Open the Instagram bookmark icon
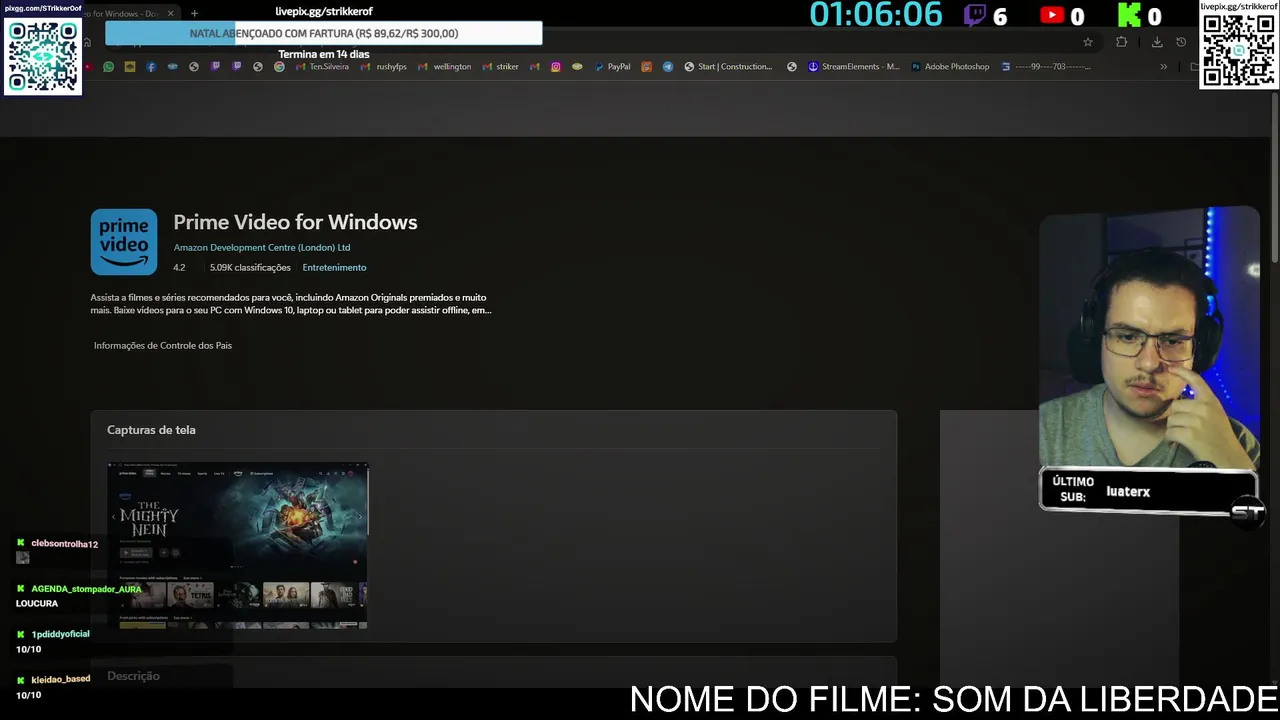 pyautogui.click(x=556, y=67)
